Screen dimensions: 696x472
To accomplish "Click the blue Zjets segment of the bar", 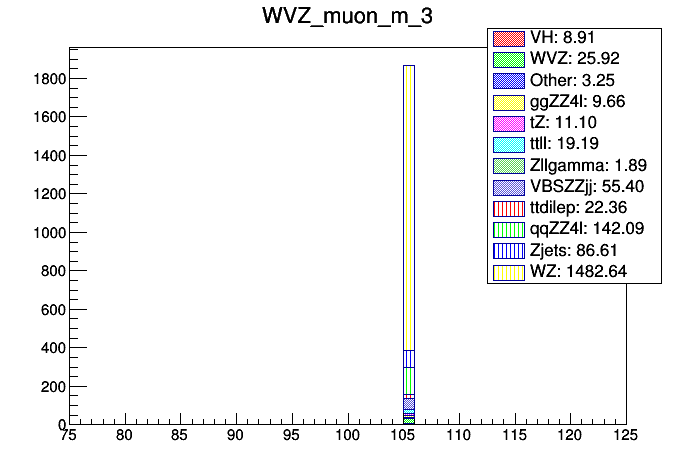I will point(408,358).
